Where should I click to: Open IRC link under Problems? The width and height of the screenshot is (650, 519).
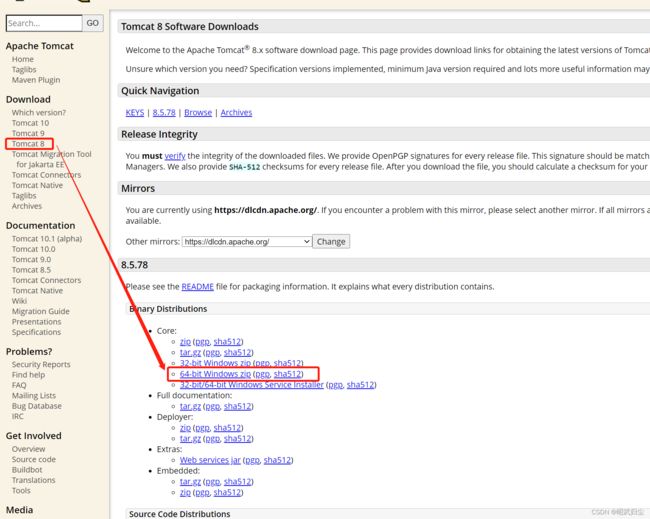click(18, 416)
